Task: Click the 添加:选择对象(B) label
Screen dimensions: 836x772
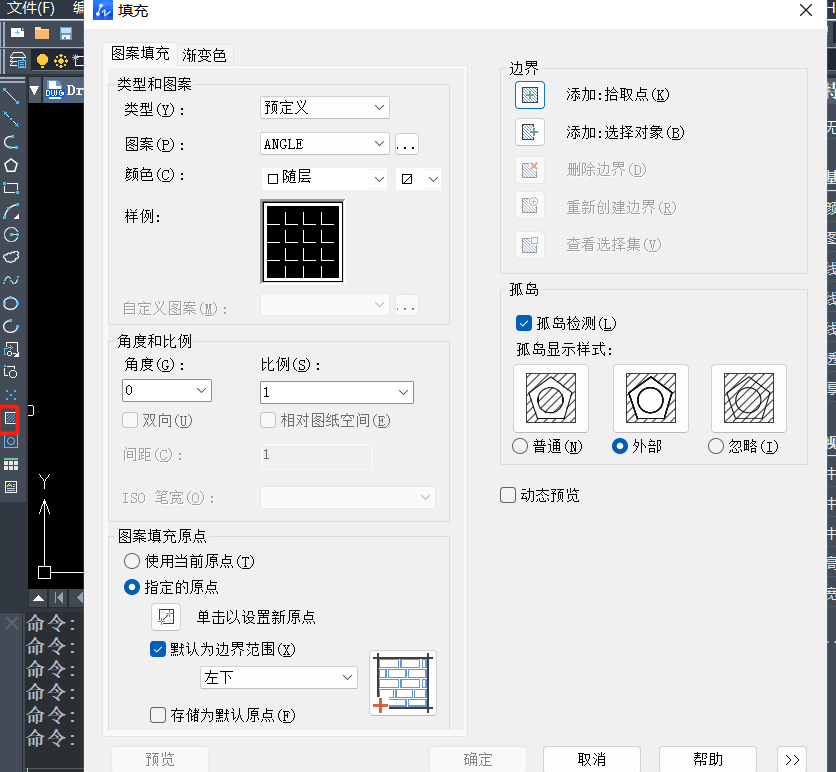Action: pyautogui.click(x=625, y=132)
